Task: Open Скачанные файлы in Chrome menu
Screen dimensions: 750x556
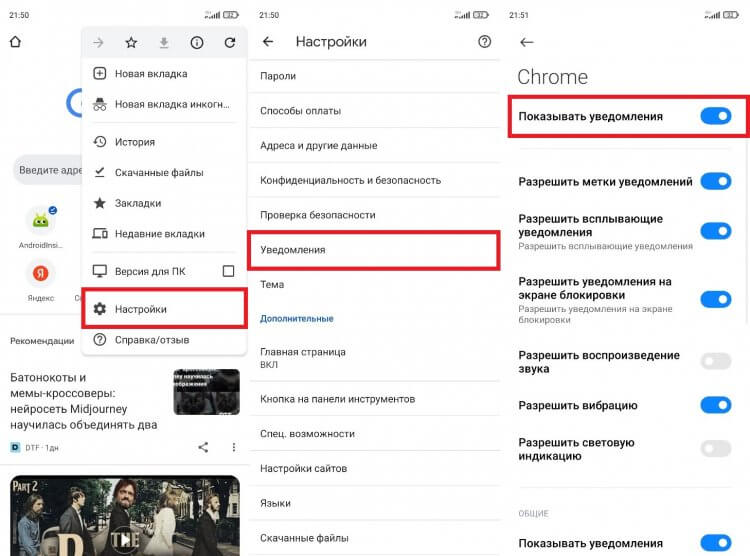Action: click(x=165, y=173)
